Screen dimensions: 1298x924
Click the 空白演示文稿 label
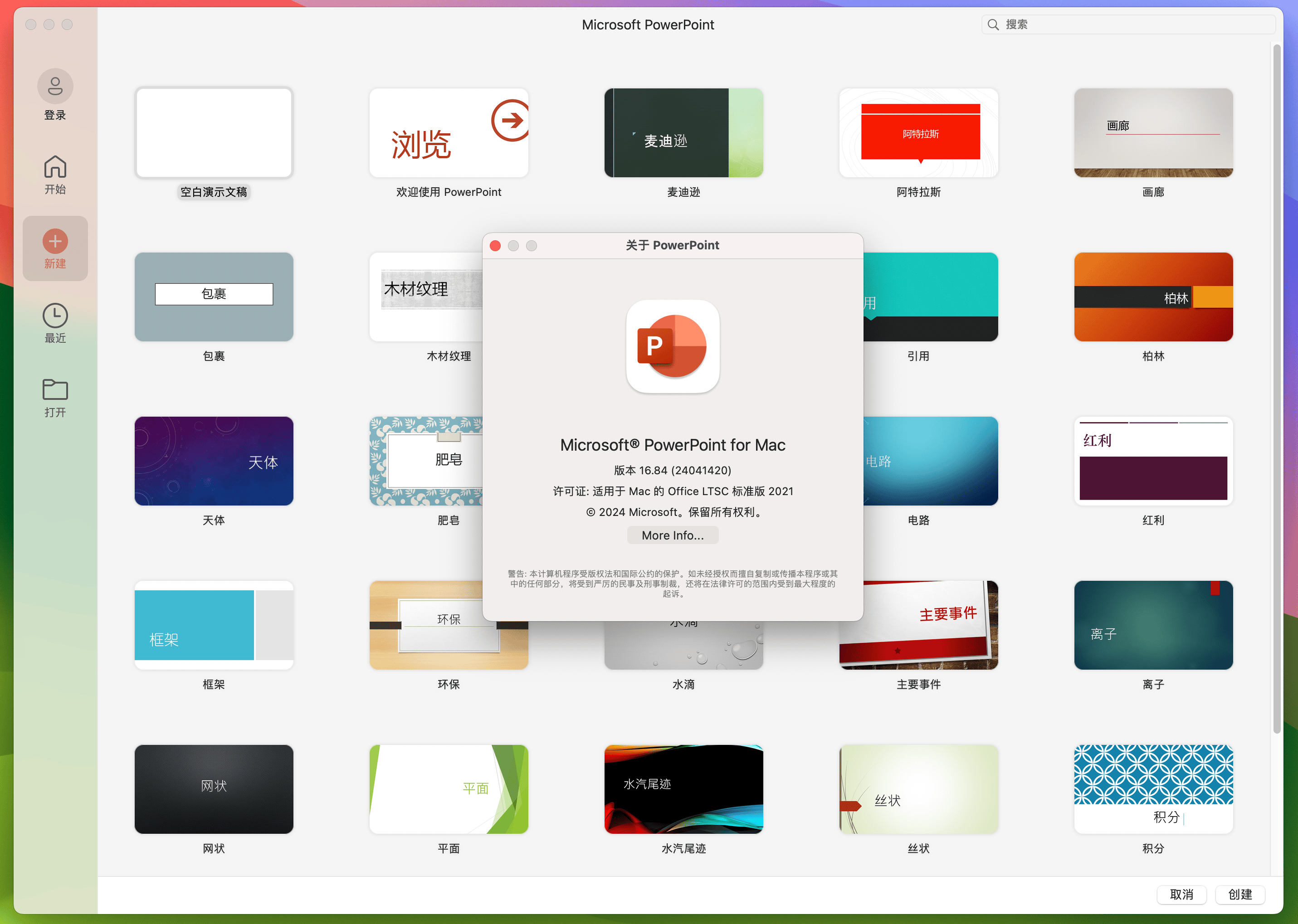[214, 192]
